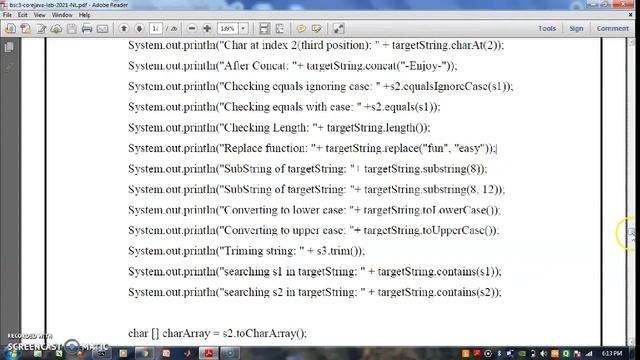640x360 pixels.
Task: Click the line containing charAt(2)
Action: (x=316, y=45)
